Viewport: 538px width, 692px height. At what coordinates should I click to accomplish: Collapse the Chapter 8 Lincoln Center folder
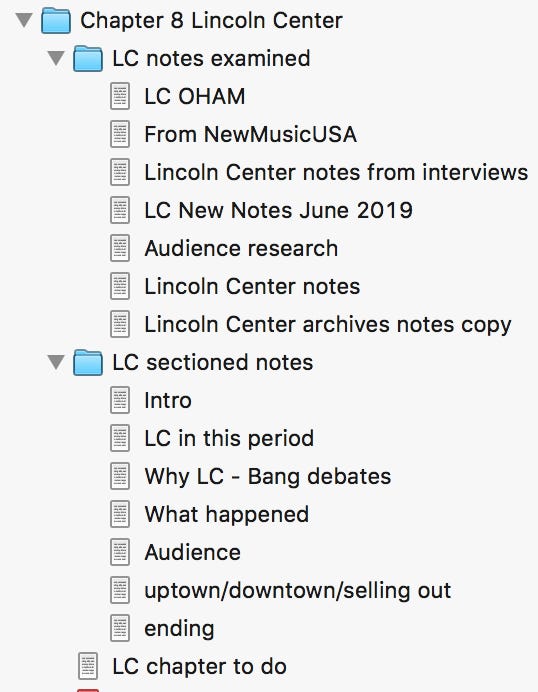24,20
